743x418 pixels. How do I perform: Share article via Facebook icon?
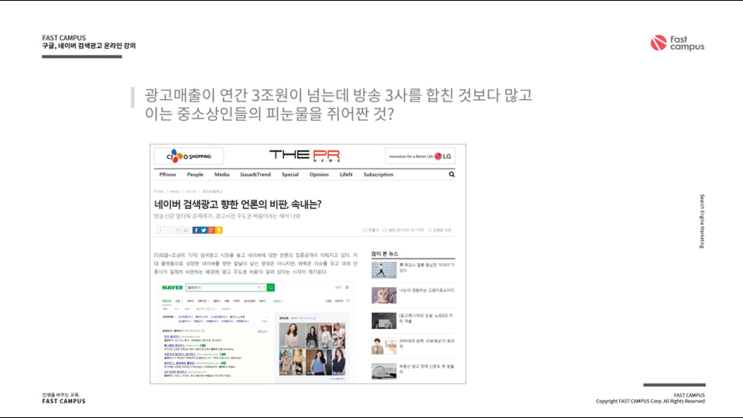tap(196, 230)
